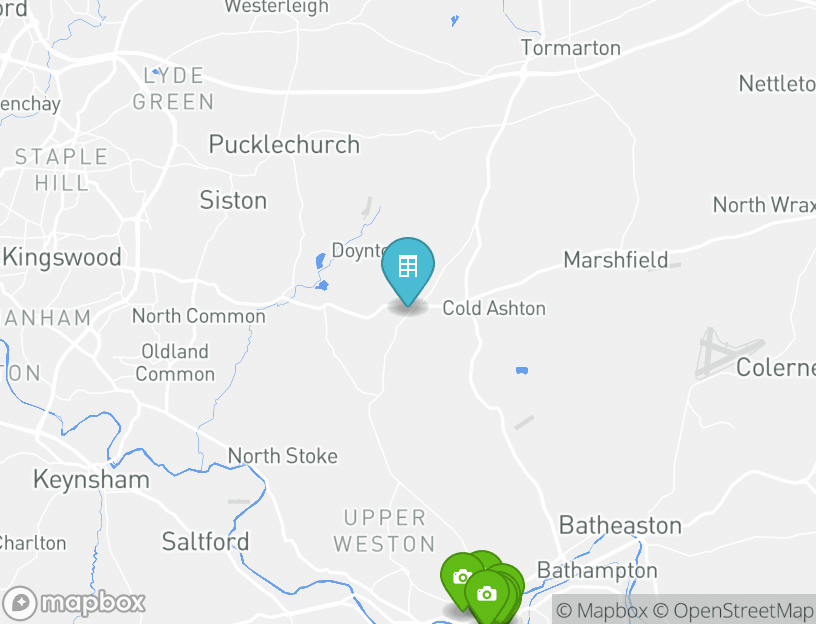The image size is (816, 624).
Task: Open the © Mapbox attribution link
Action: click(602, 610)
